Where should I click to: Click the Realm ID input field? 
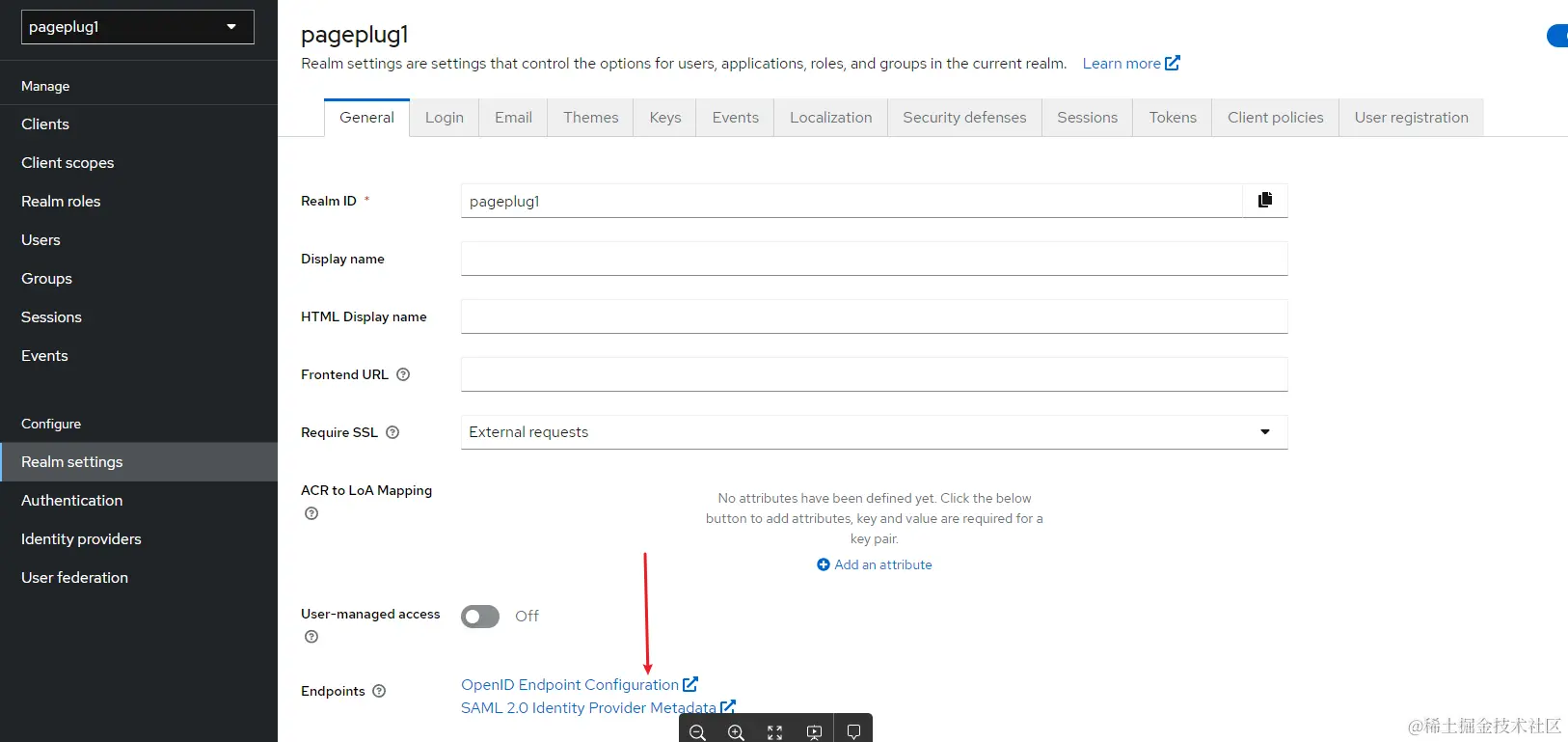coord(852,201)
